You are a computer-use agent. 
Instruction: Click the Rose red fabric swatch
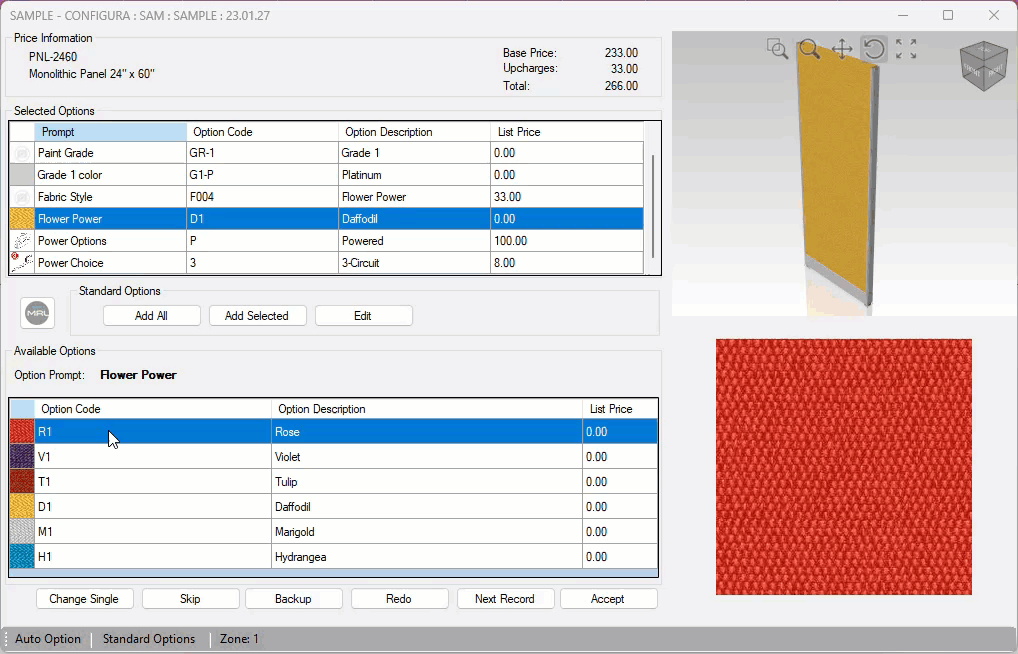22,432
